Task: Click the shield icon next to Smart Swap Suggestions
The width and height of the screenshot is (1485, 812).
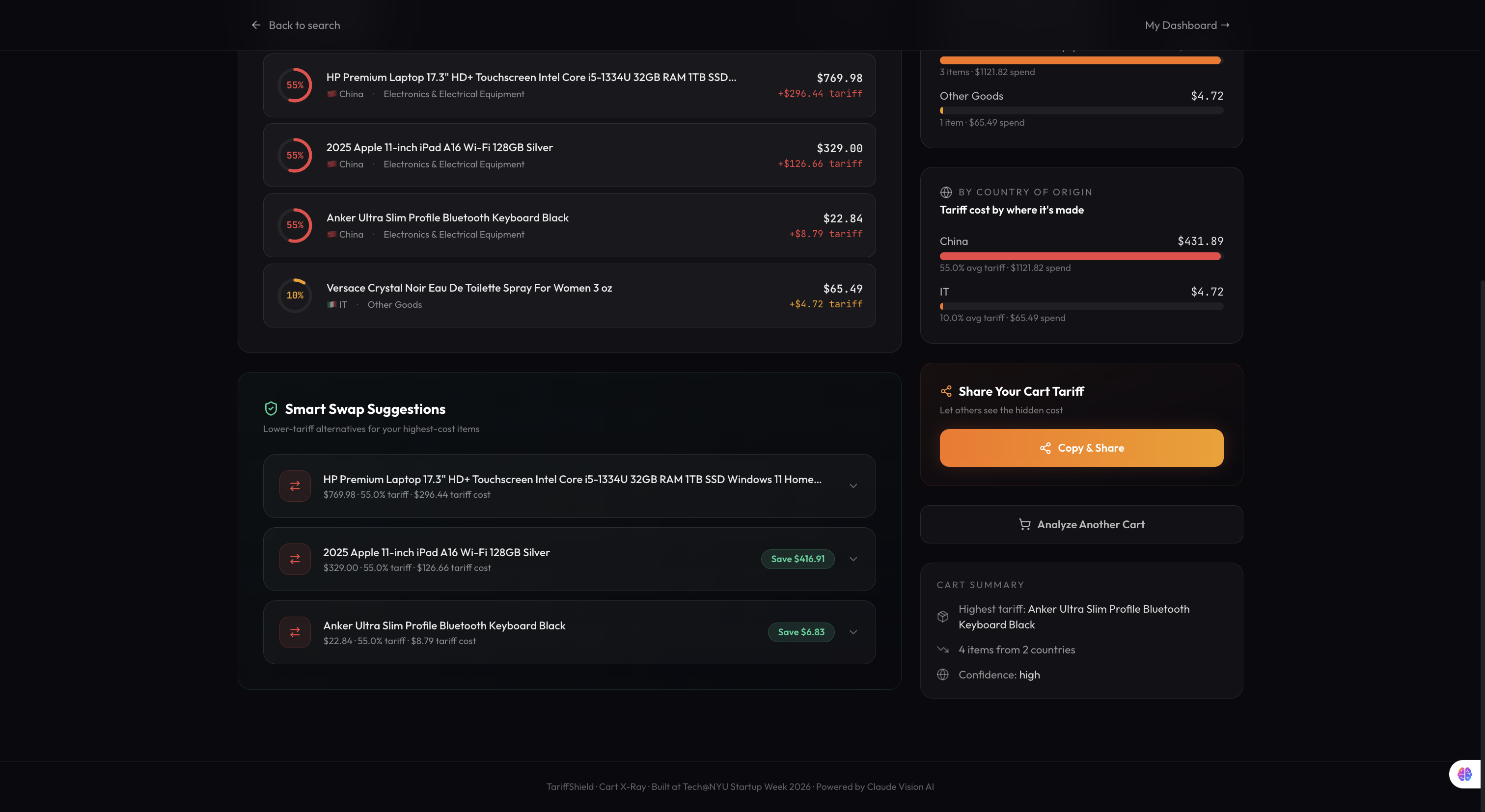Action: coord(271,408)
